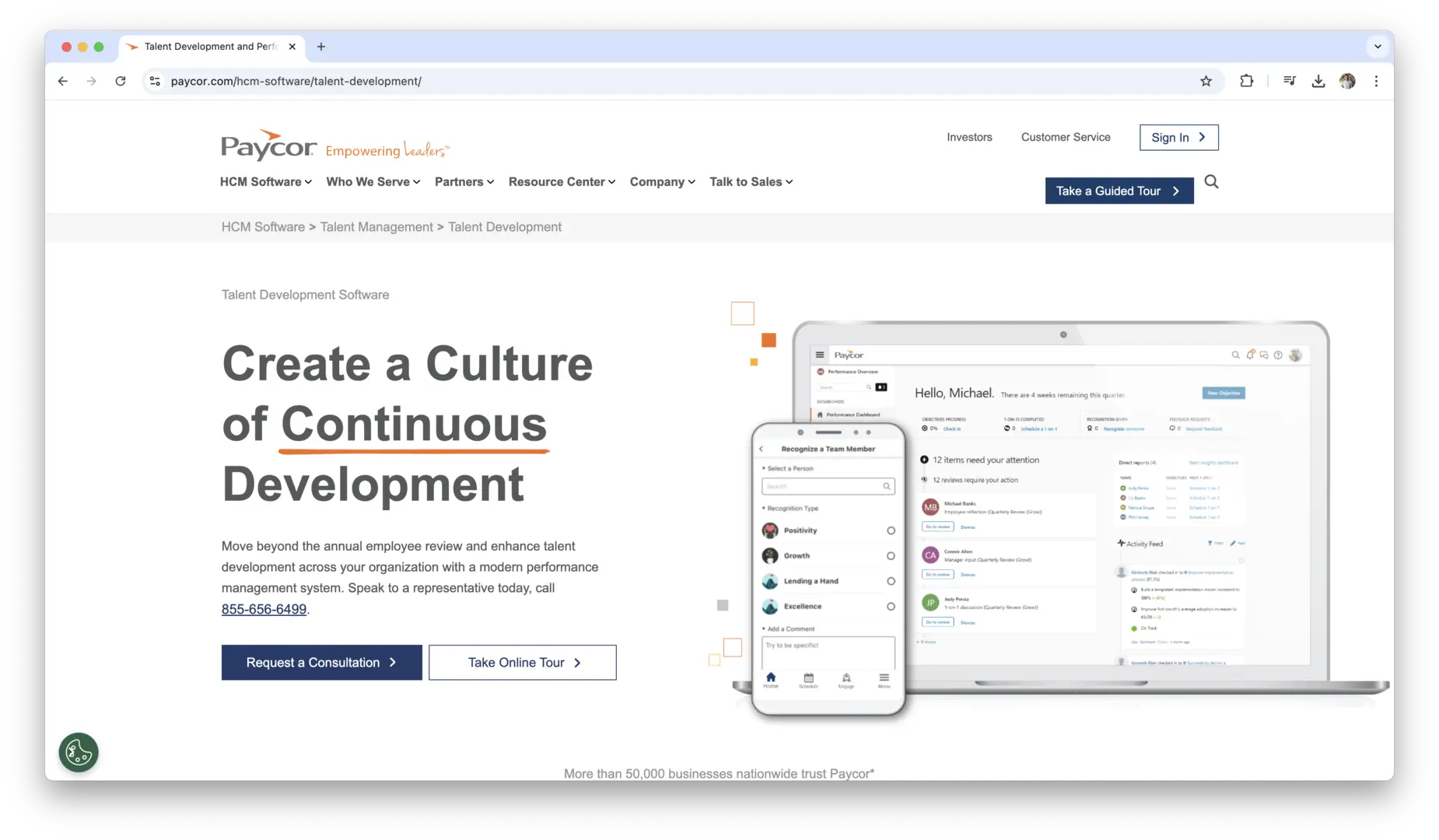Viewport: 1439px width, 840px height.
Task: Click the site search magnifier icon
Action: pos(1211,182)
